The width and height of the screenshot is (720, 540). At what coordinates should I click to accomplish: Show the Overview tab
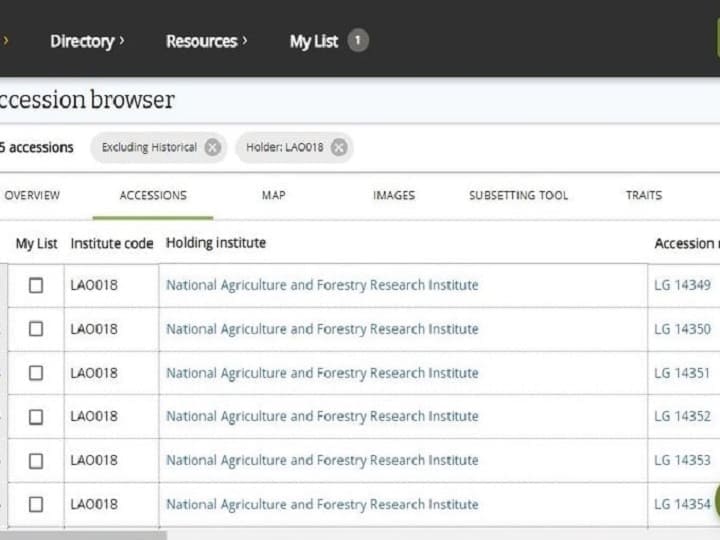pos(32,195)
